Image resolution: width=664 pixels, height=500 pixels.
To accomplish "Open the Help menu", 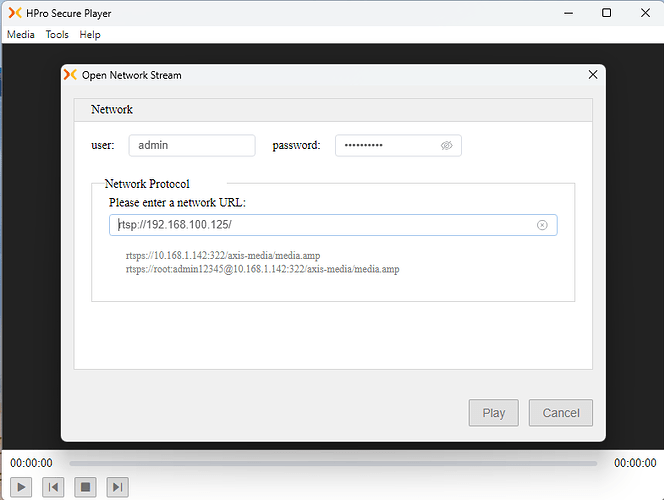I will pyautogui.click(x=90, y=34).
